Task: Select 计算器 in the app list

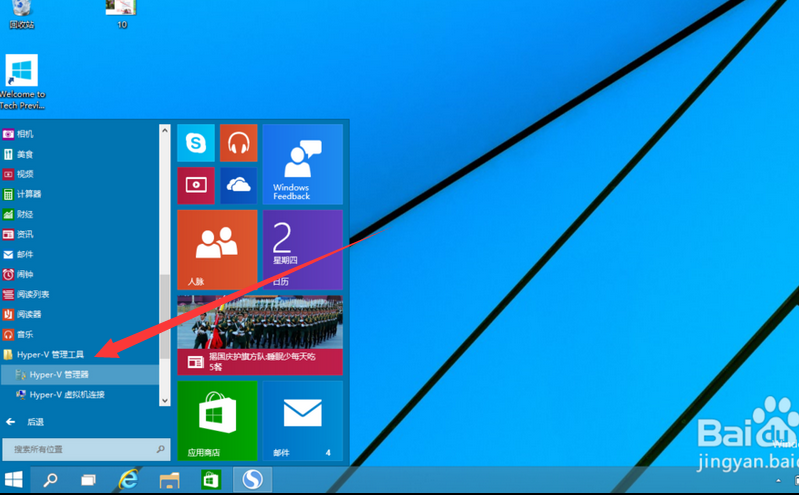Action: click(29, 194)
